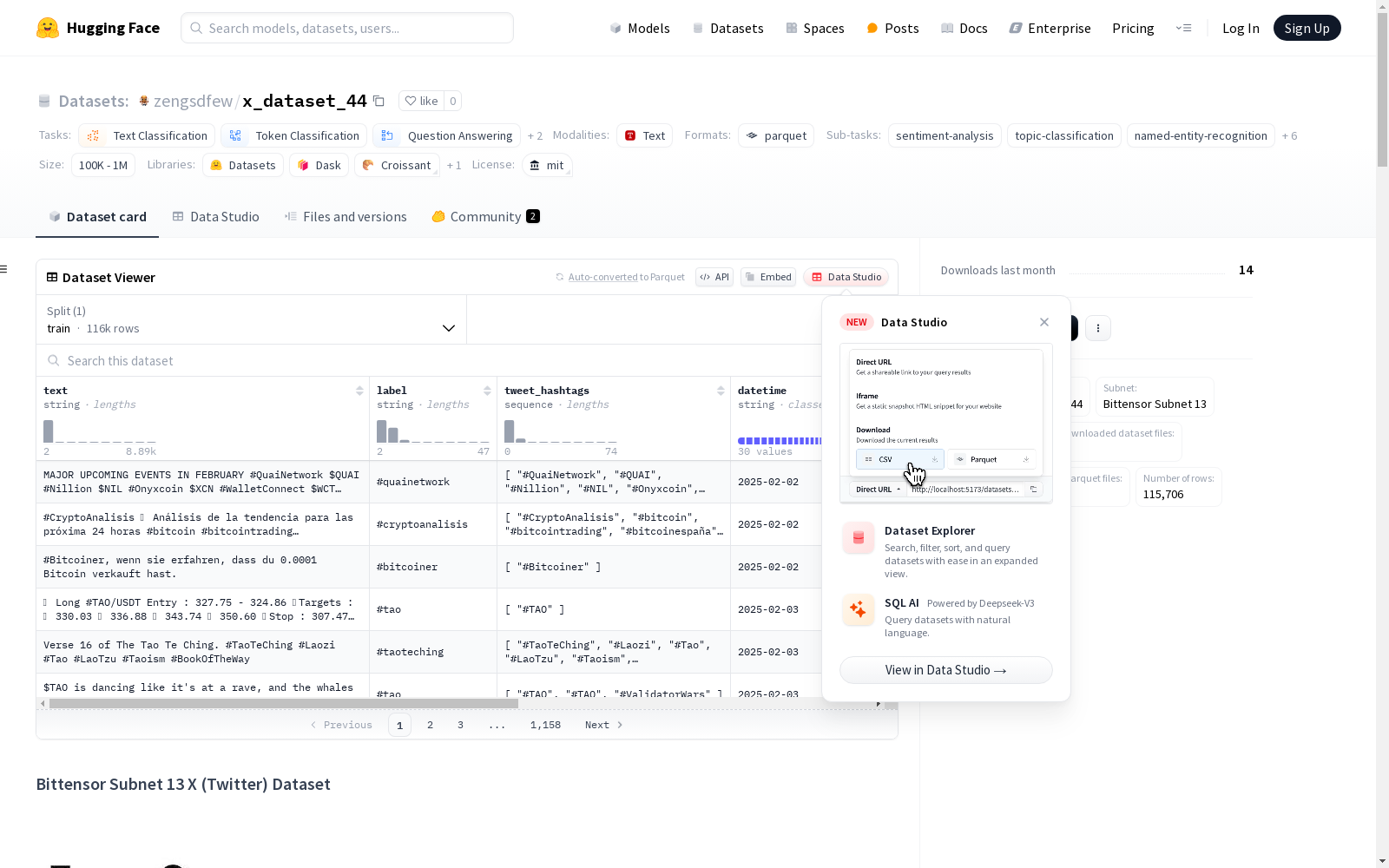Copy dataset name with the copy icon
Viewport: 1389px width, 868px height.
coord(379,101)
